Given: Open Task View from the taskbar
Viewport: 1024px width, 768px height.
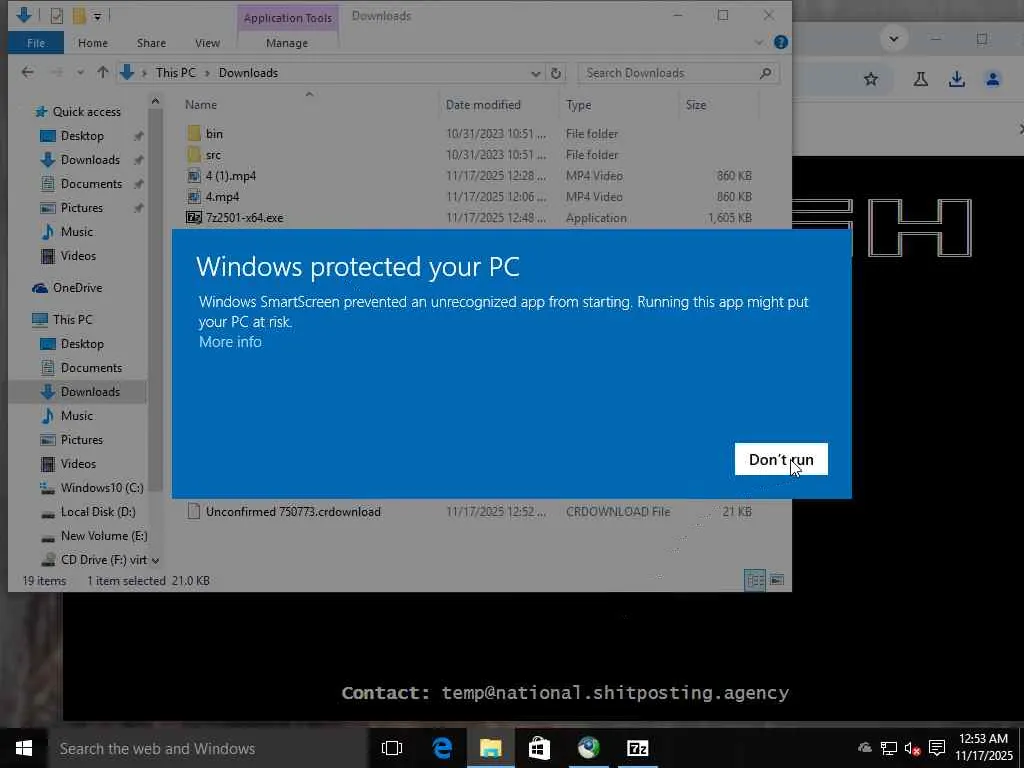Looking at the screenshot, I should [392, 748].
